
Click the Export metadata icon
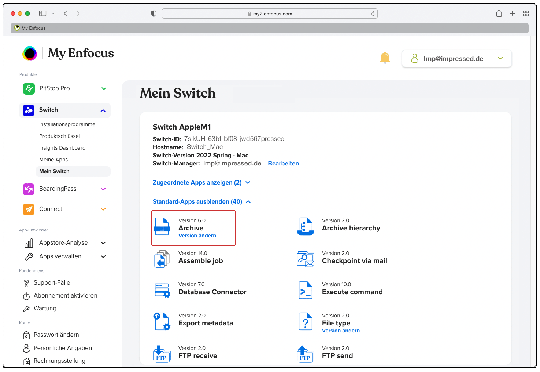tap(162, 321)
